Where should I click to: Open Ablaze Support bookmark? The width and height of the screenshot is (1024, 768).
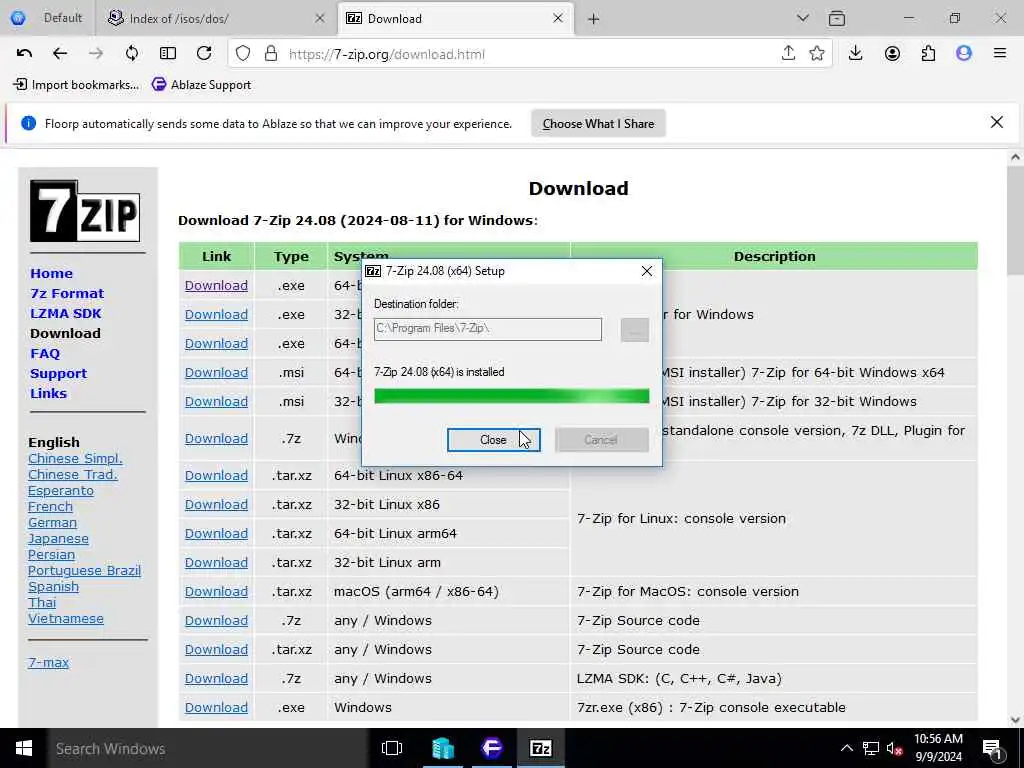(202, 85)
